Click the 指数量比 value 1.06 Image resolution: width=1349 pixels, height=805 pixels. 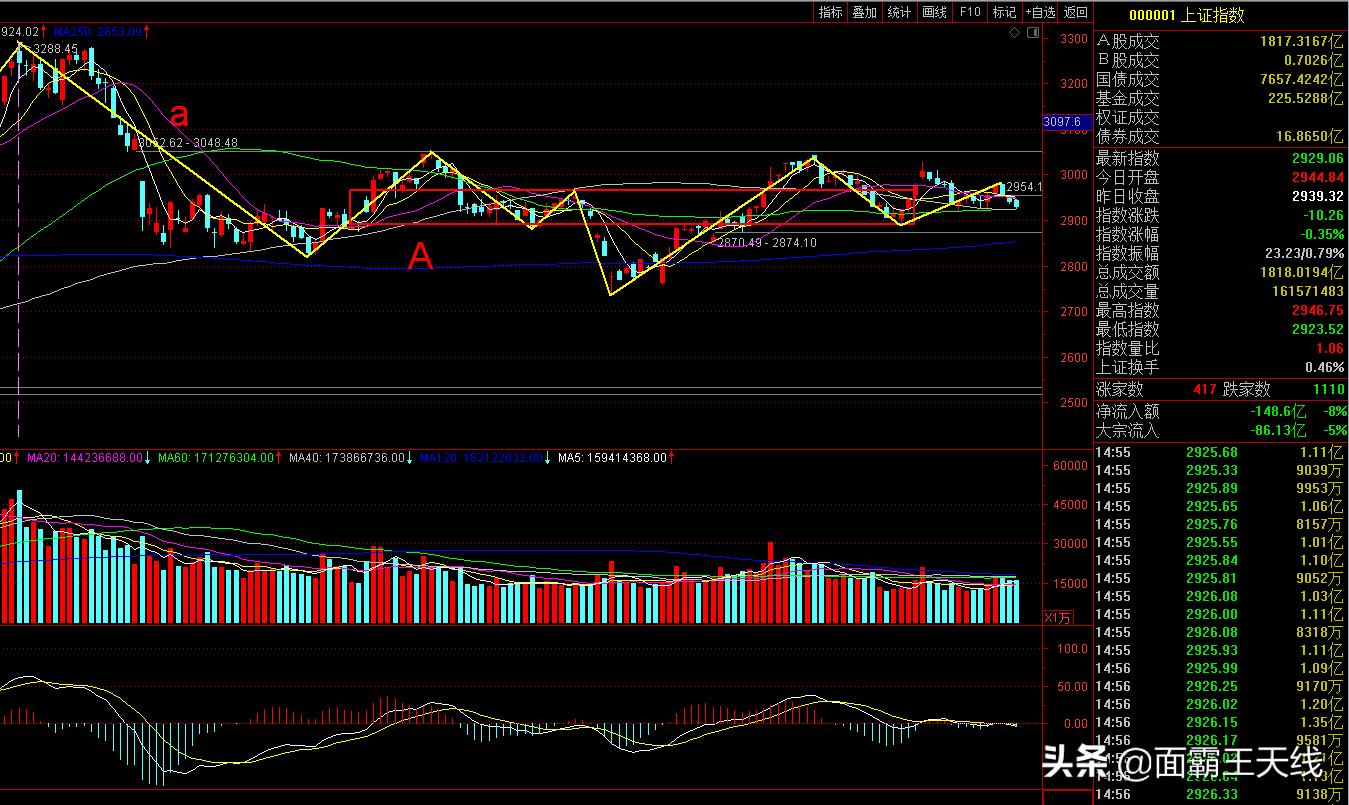point(1330,348)
